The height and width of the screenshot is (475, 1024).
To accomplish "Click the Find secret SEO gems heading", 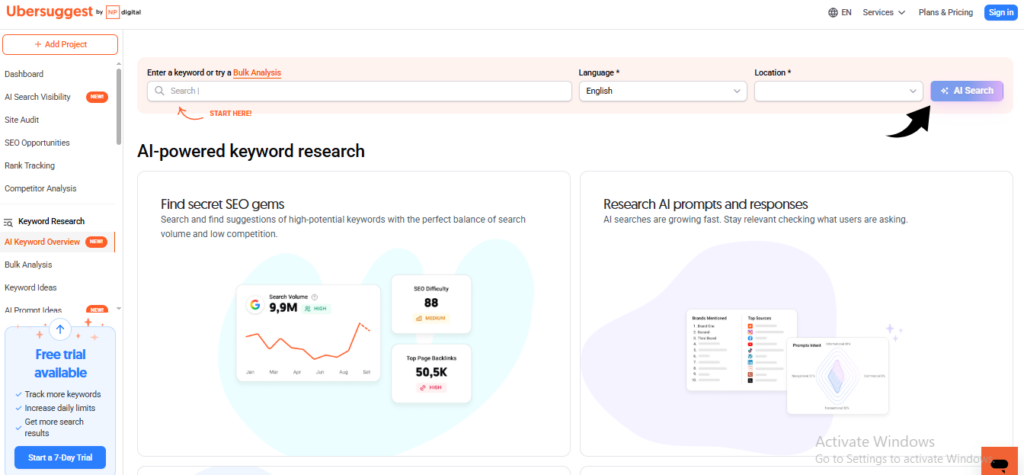I will click(223, 204).
